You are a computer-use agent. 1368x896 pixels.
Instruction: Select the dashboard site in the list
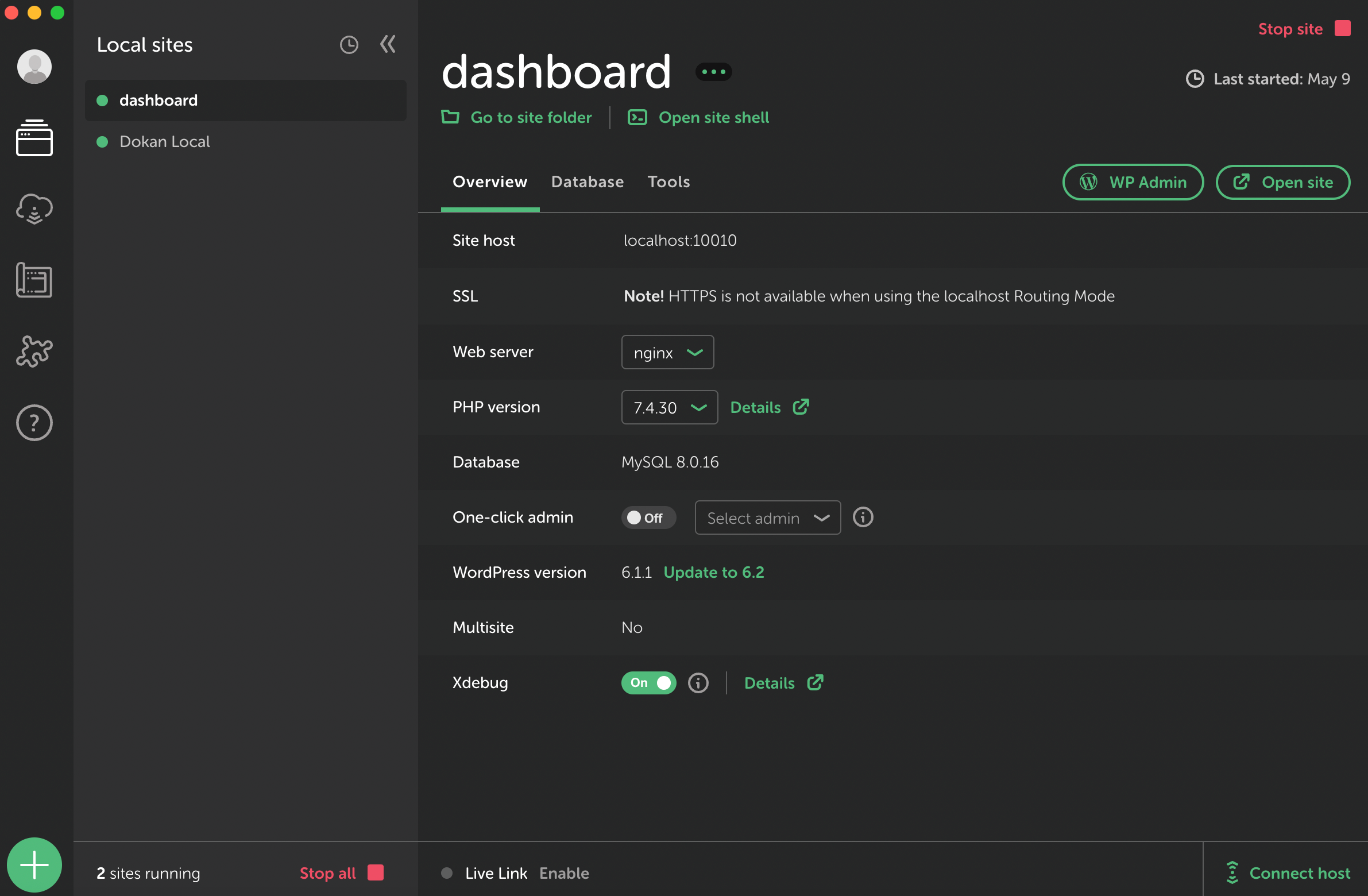(245, 100)
